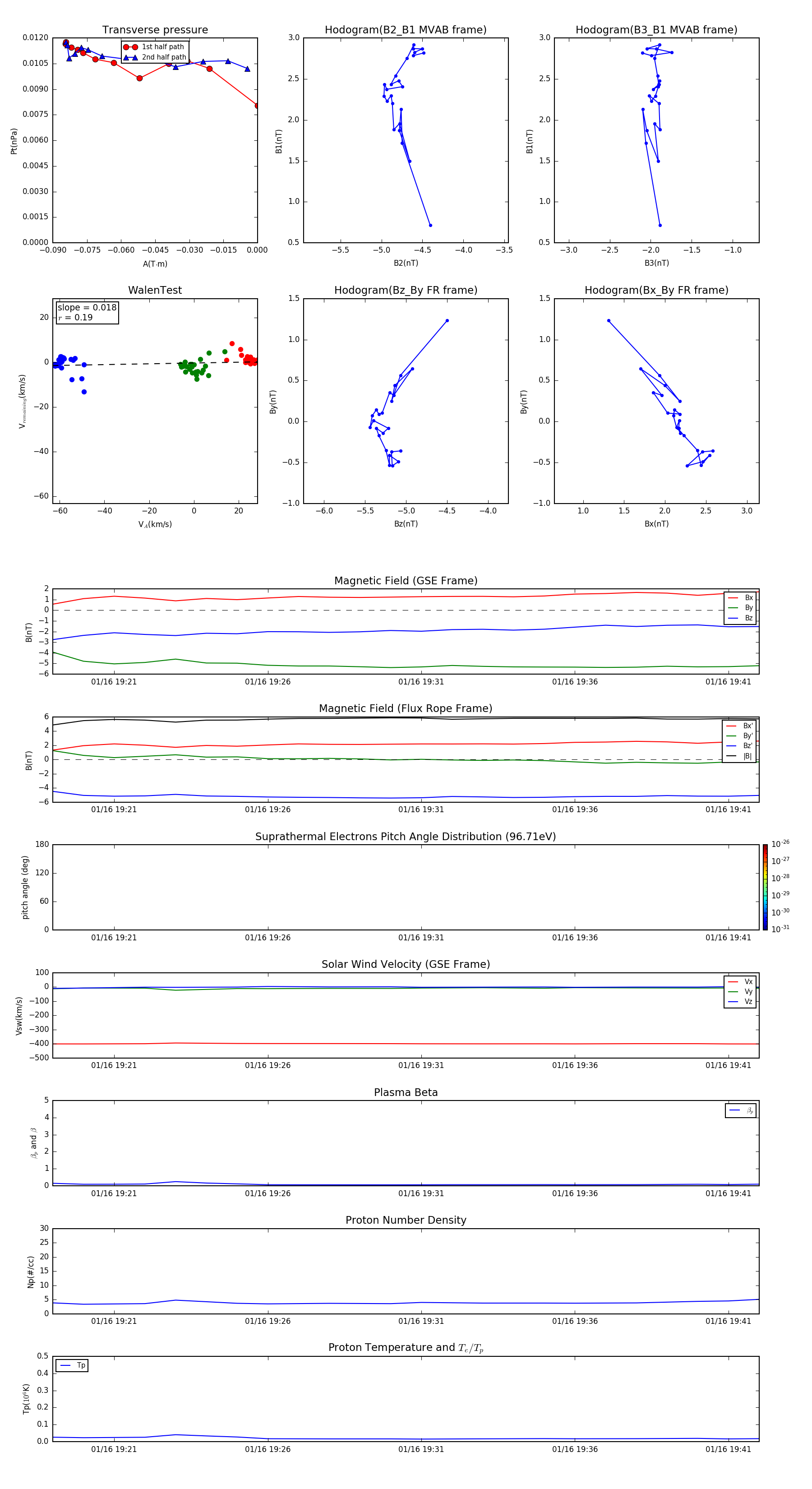Click the 'pitch angle (deg)' axis label
The height and width of the screenshot is (1489, 812).
(x=25, y=887)
